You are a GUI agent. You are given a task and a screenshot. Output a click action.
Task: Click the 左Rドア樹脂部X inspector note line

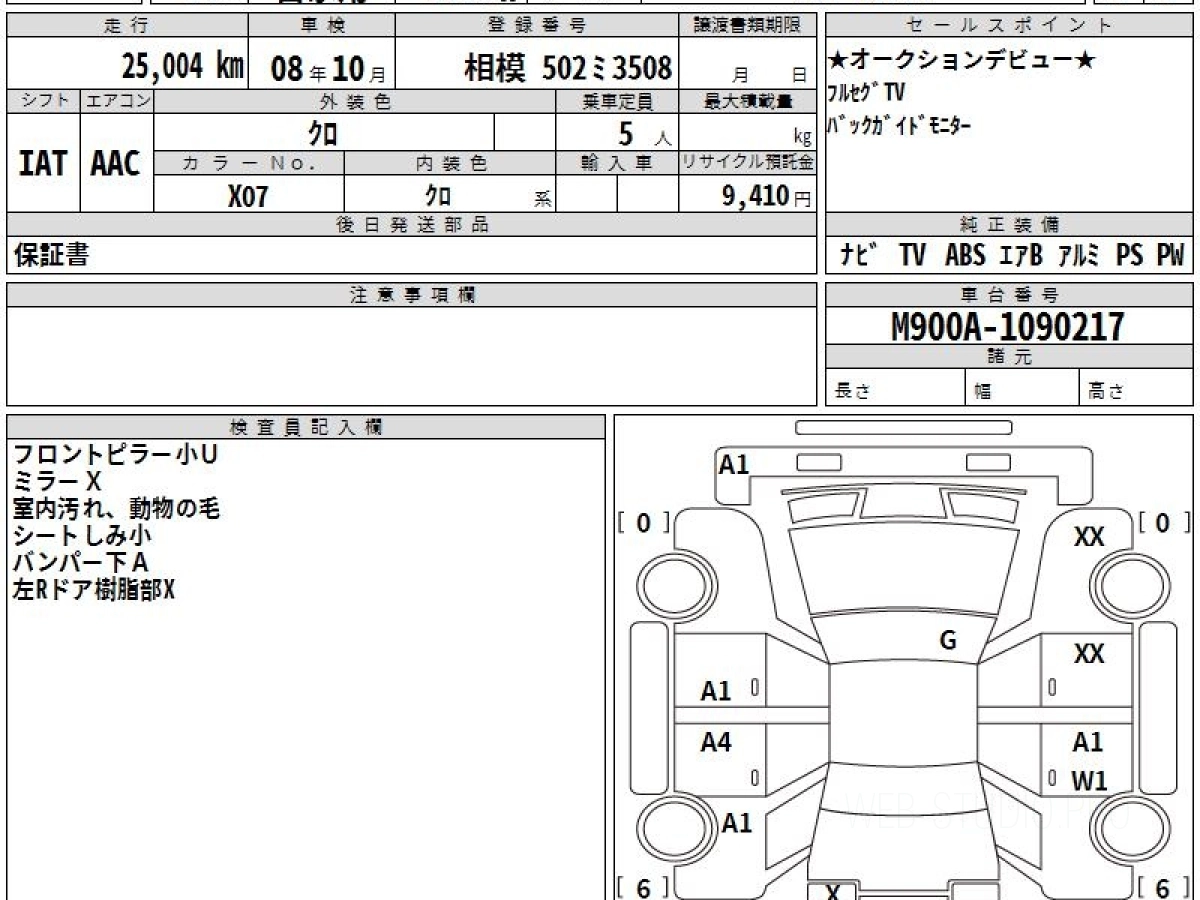(94, 590)
